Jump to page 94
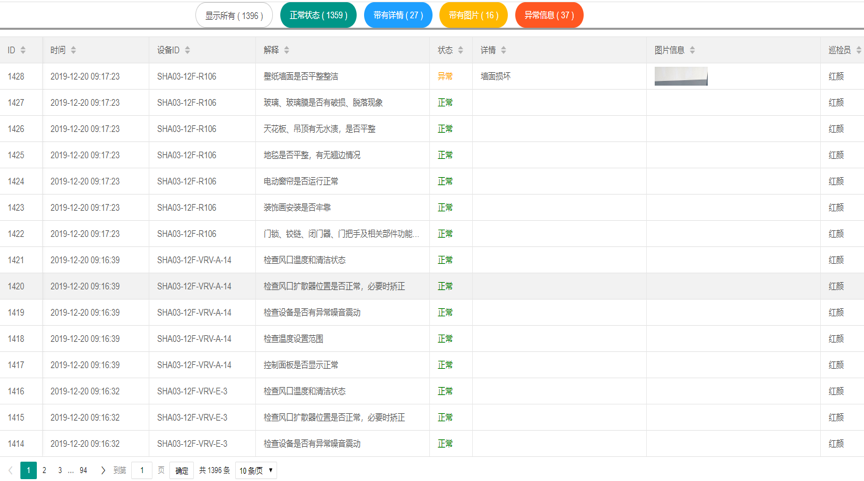The width and height of the screenshot is (864, 481). click(x=83, y=470)
